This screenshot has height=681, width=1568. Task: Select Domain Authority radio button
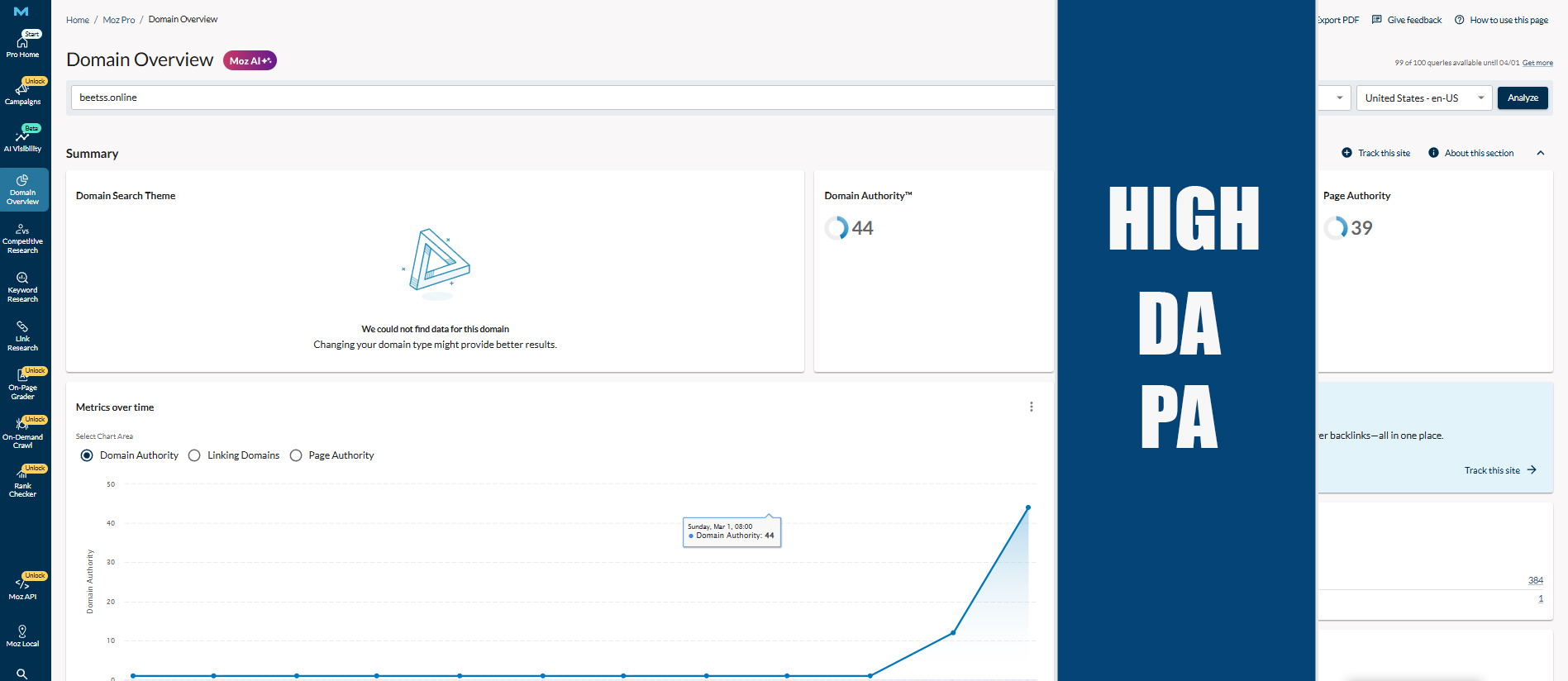pos(87,455)
